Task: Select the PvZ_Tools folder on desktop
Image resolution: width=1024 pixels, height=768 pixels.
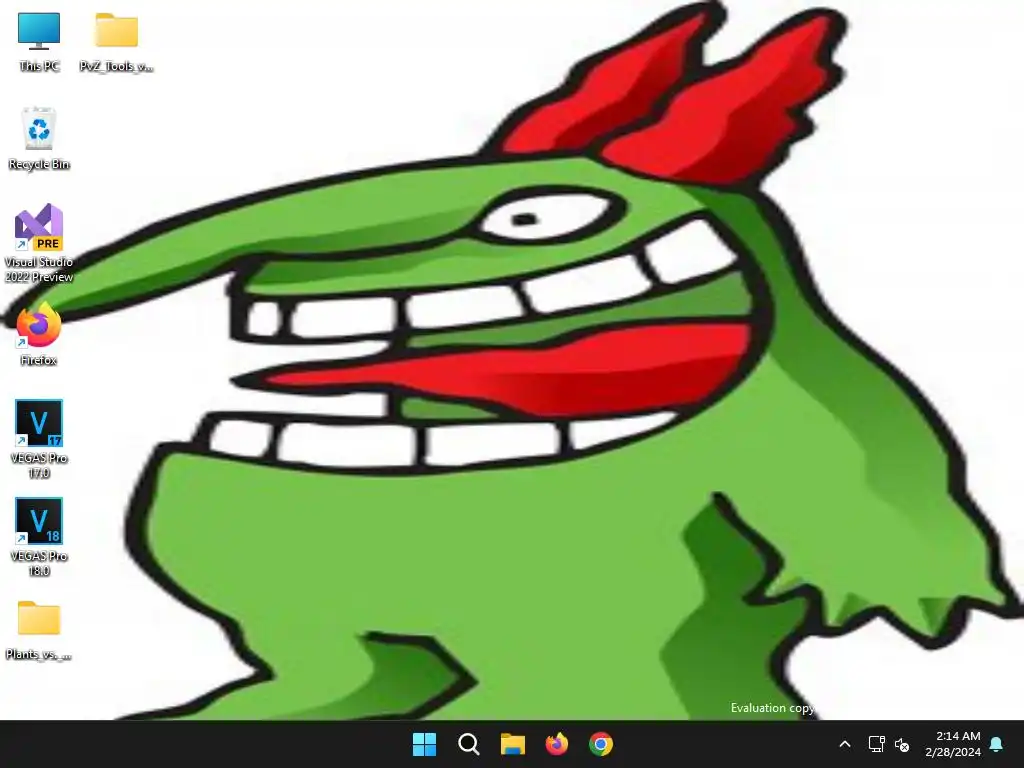Action: (116, 42)
